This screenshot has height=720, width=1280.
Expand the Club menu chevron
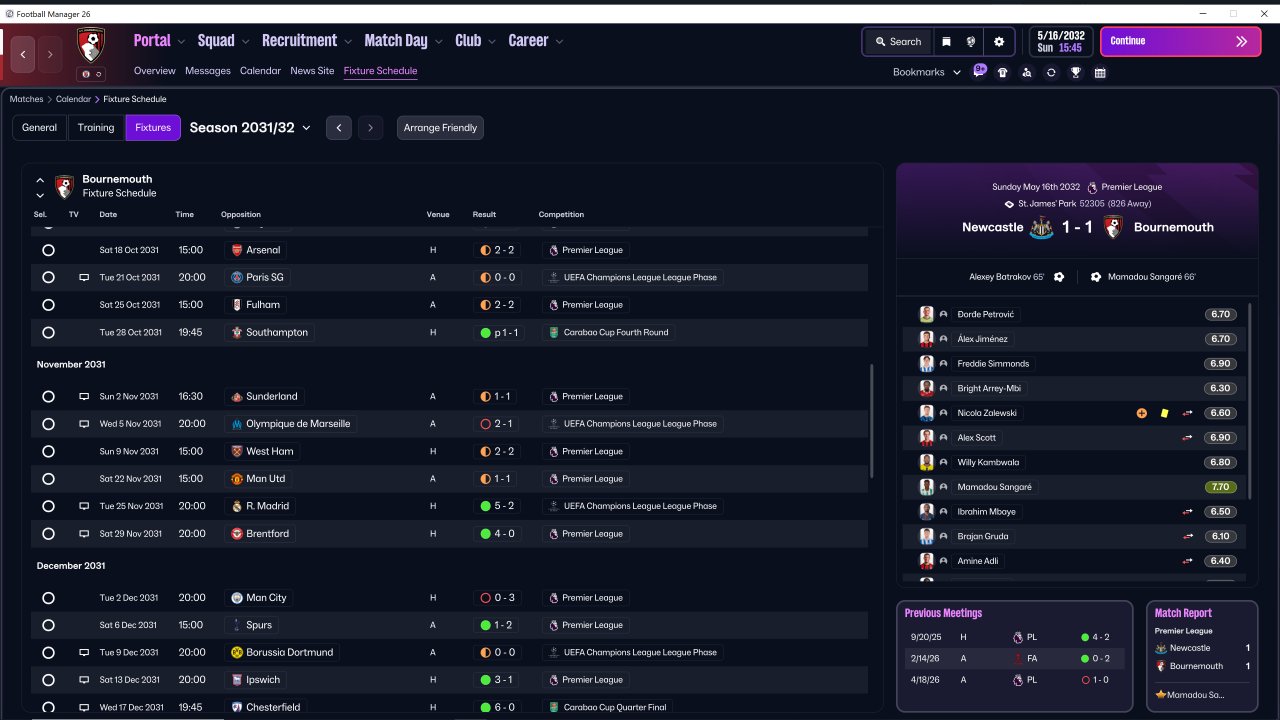click(x=492, y=42)
